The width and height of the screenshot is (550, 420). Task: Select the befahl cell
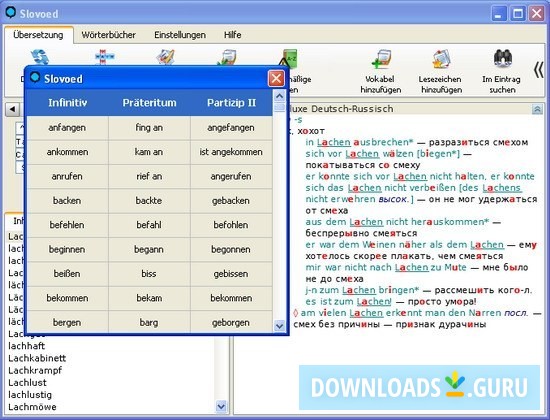(149, 225)
